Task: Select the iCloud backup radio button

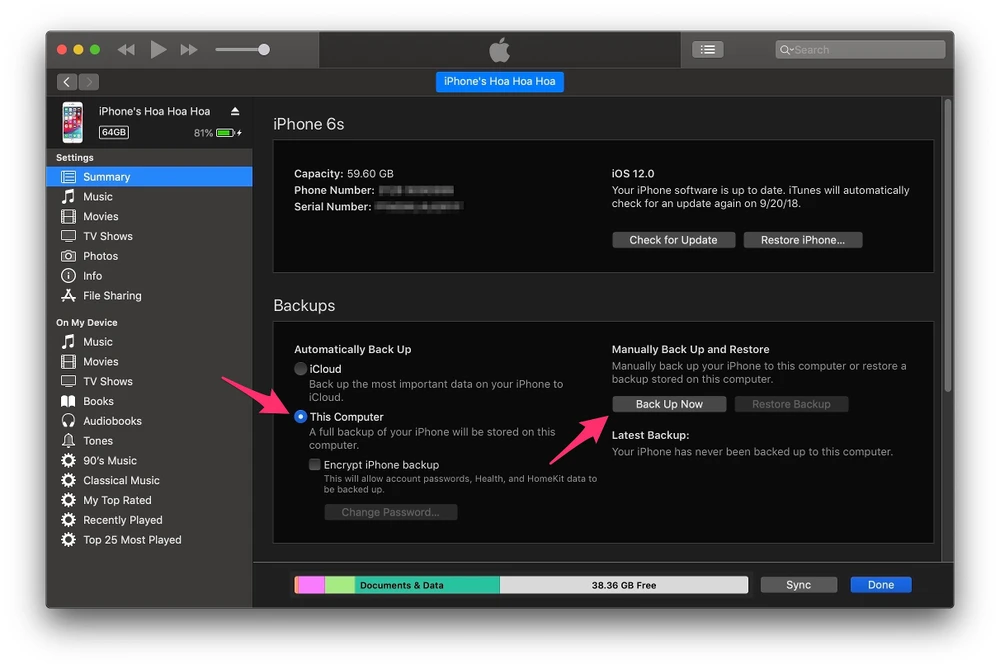Action: (x=301, y=369)
